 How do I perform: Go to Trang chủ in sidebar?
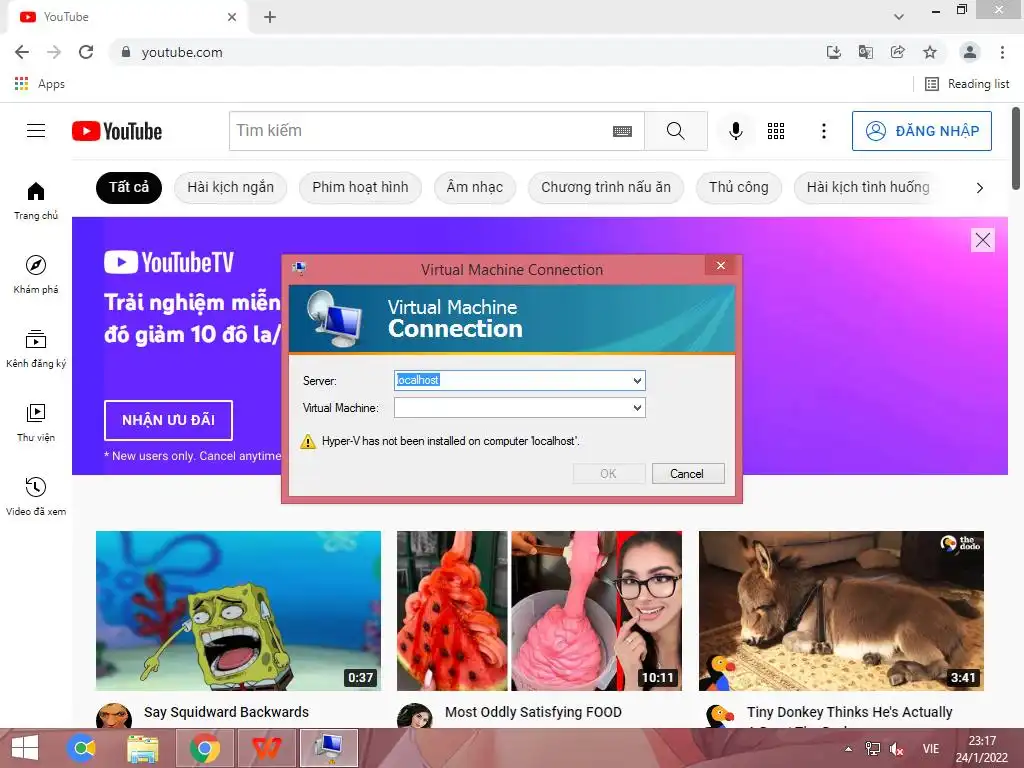[36, 200]
